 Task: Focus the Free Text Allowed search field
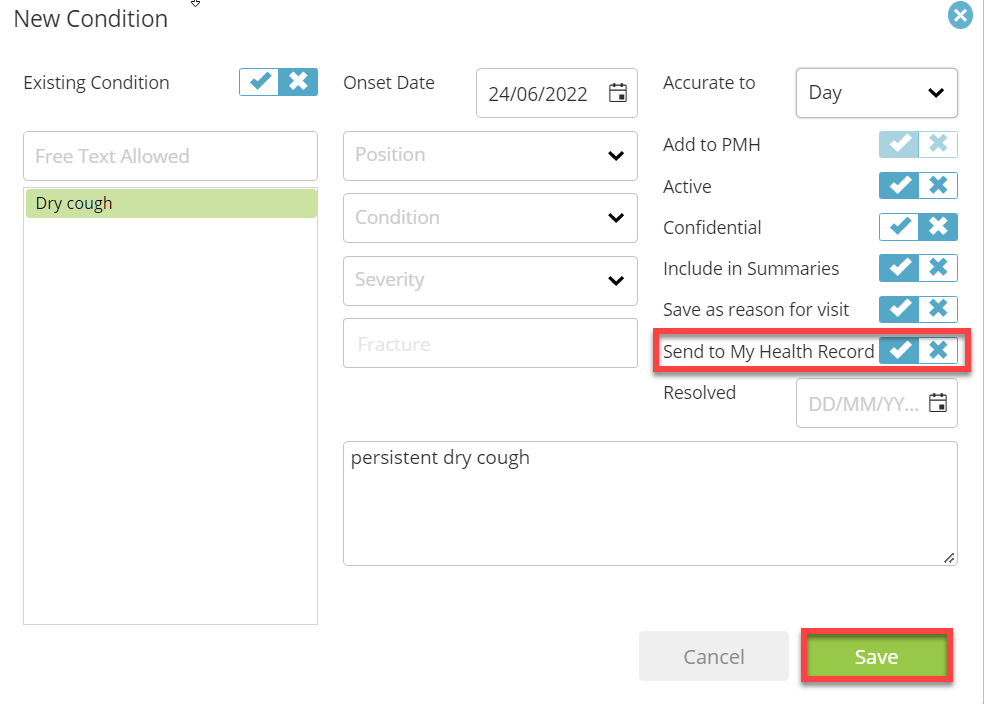(170, 156)
